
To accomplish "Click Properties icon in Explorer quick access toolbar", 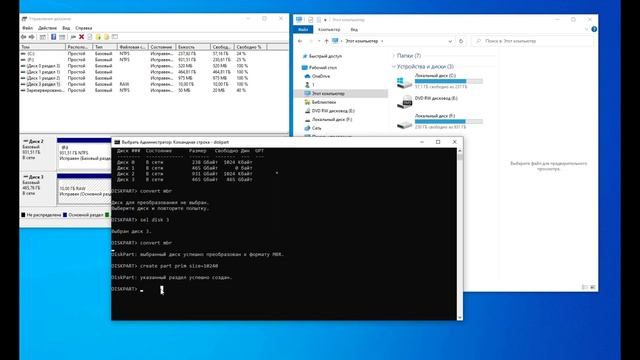I will point(311,20).
